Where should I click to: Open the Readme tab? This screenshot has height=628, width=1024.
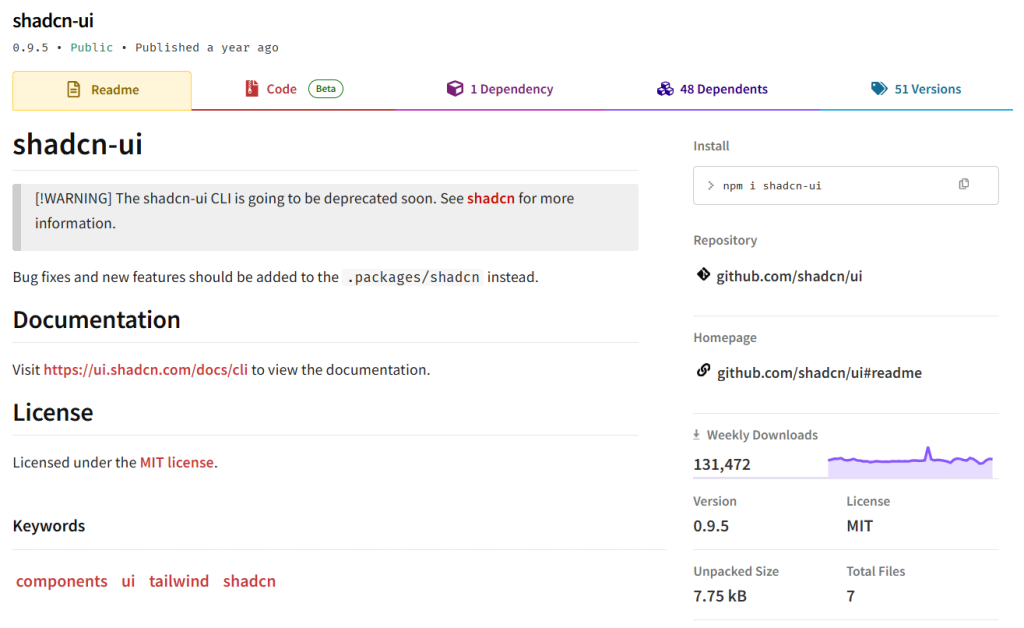pyautogui.click(x=102, y=90)
